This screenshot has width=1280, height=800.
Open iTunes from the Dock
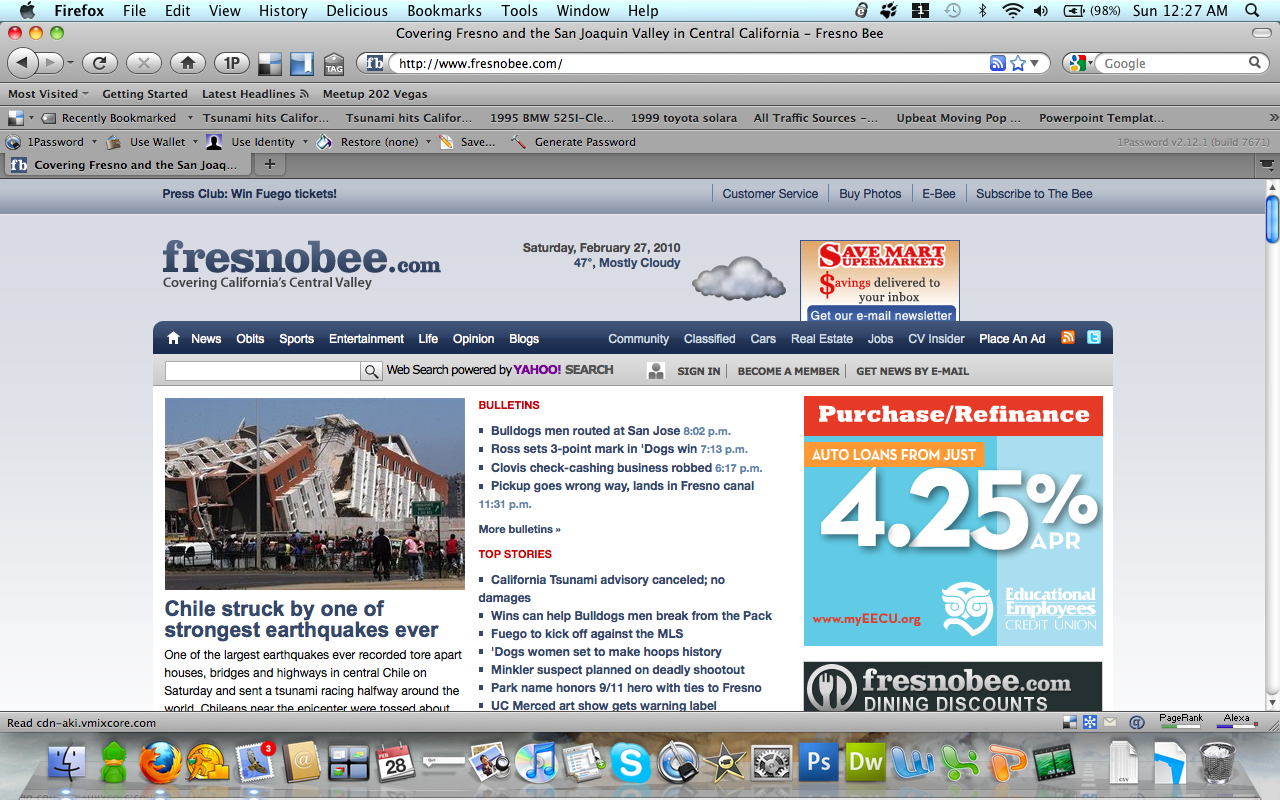(536, 764)
